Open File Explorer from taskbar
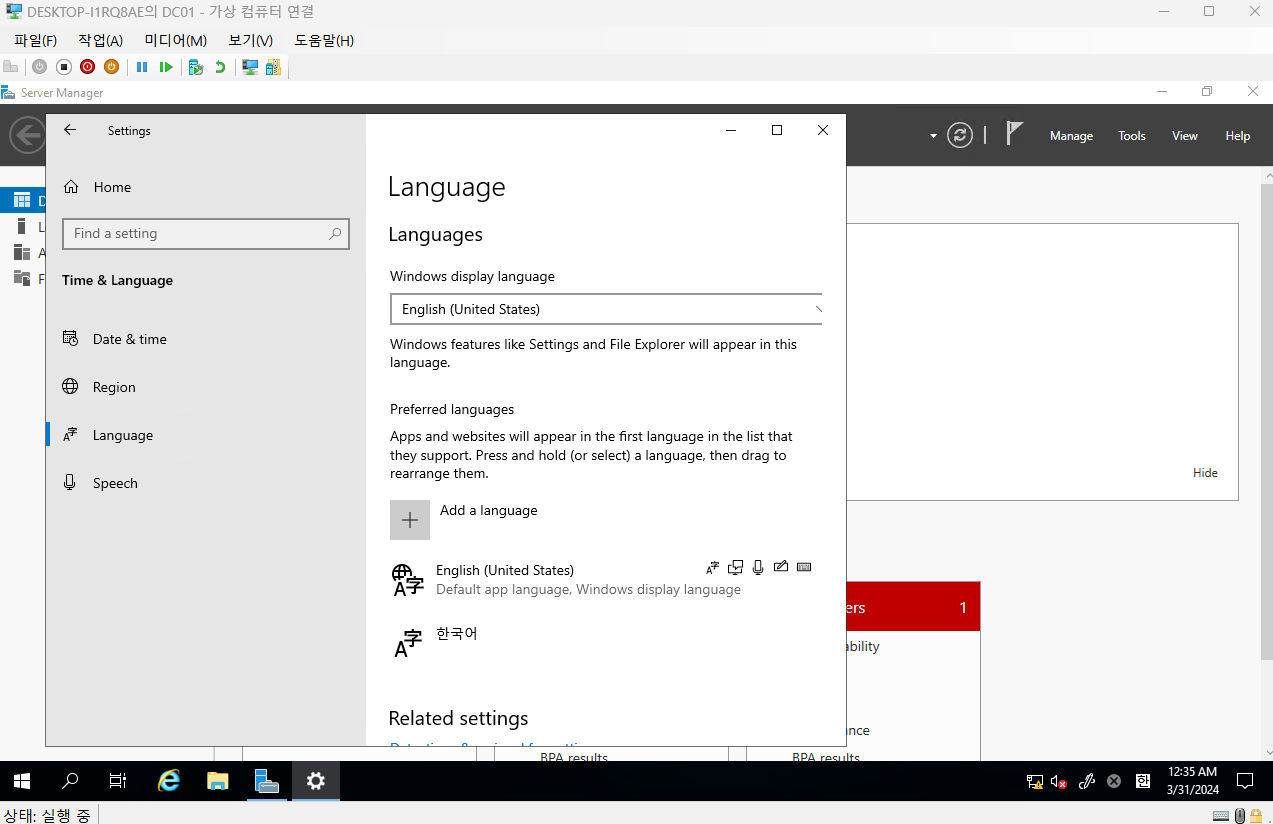This screenshot has width=1273, height=824. point(218,781)
